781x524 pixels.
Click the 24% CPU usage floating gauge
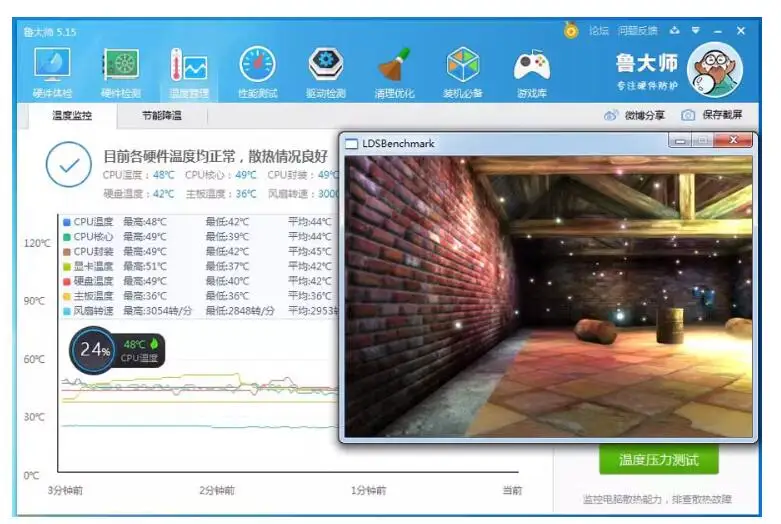[95, 350]
